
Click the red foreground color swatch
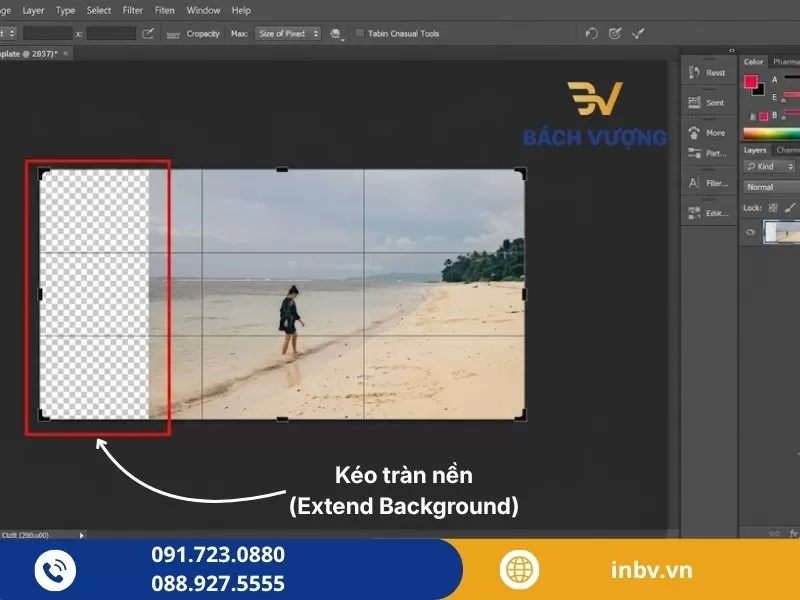pyautogui.click(x=750, y=81)
